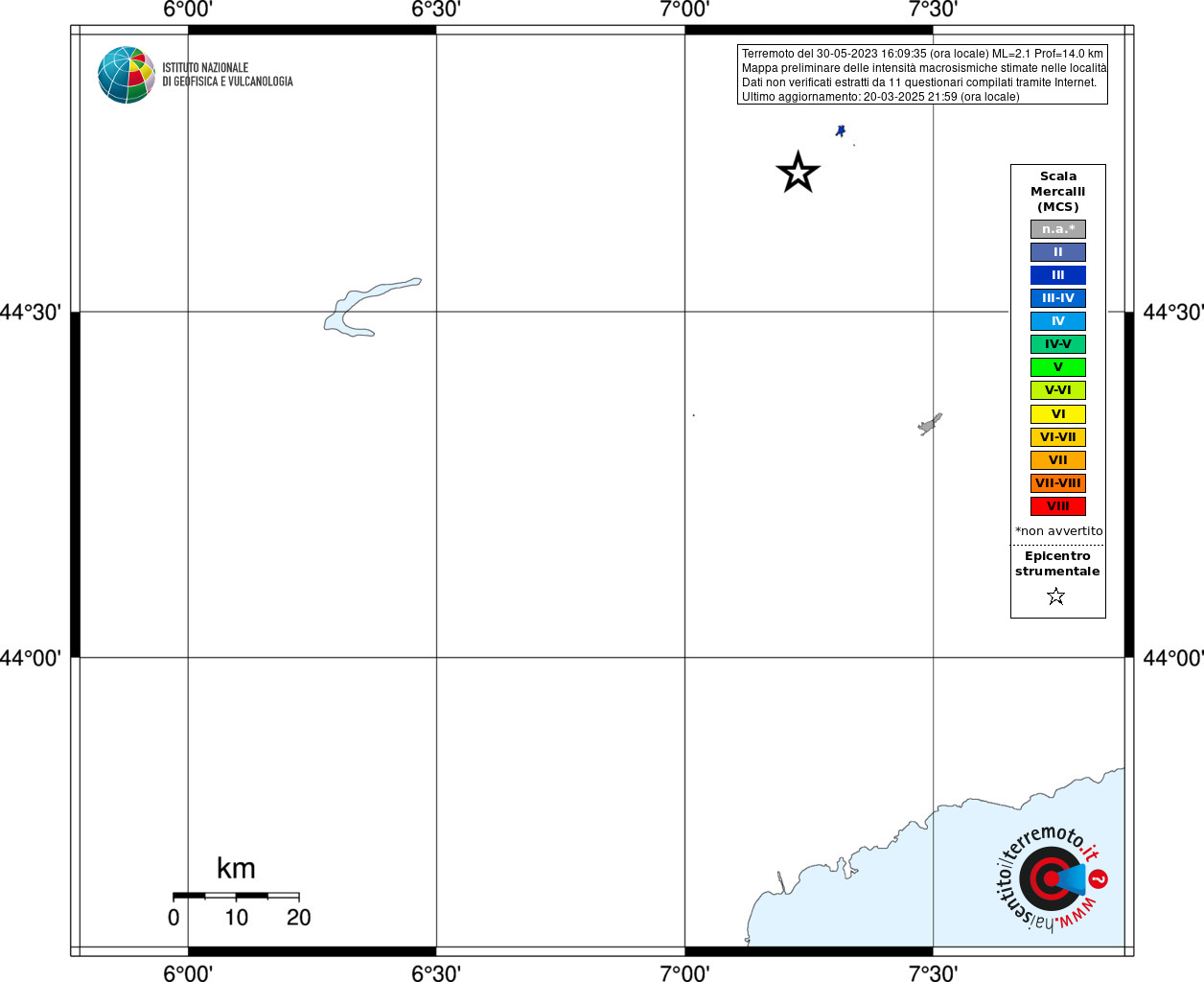The width and height of the screenshot is (1204, 982).
Task: Click the bottom 6°00' longitude label
Action: pyautogui.click(x=188, y=972)
